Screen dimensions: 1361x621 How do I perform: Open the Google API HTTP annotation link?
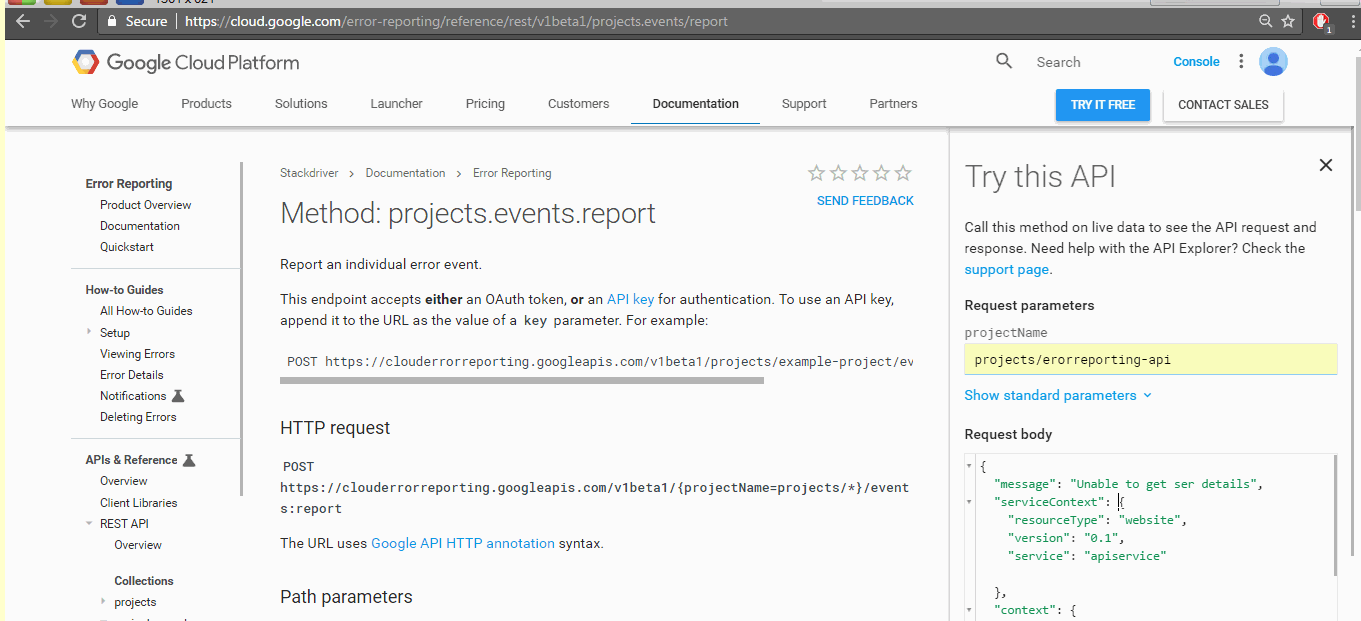pos(463,544)
